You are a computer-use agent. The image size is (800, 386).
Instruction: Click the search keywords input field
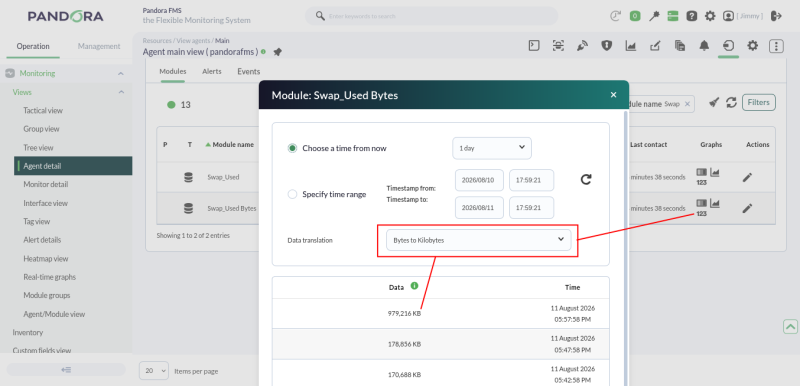click(x=431, y=16)
